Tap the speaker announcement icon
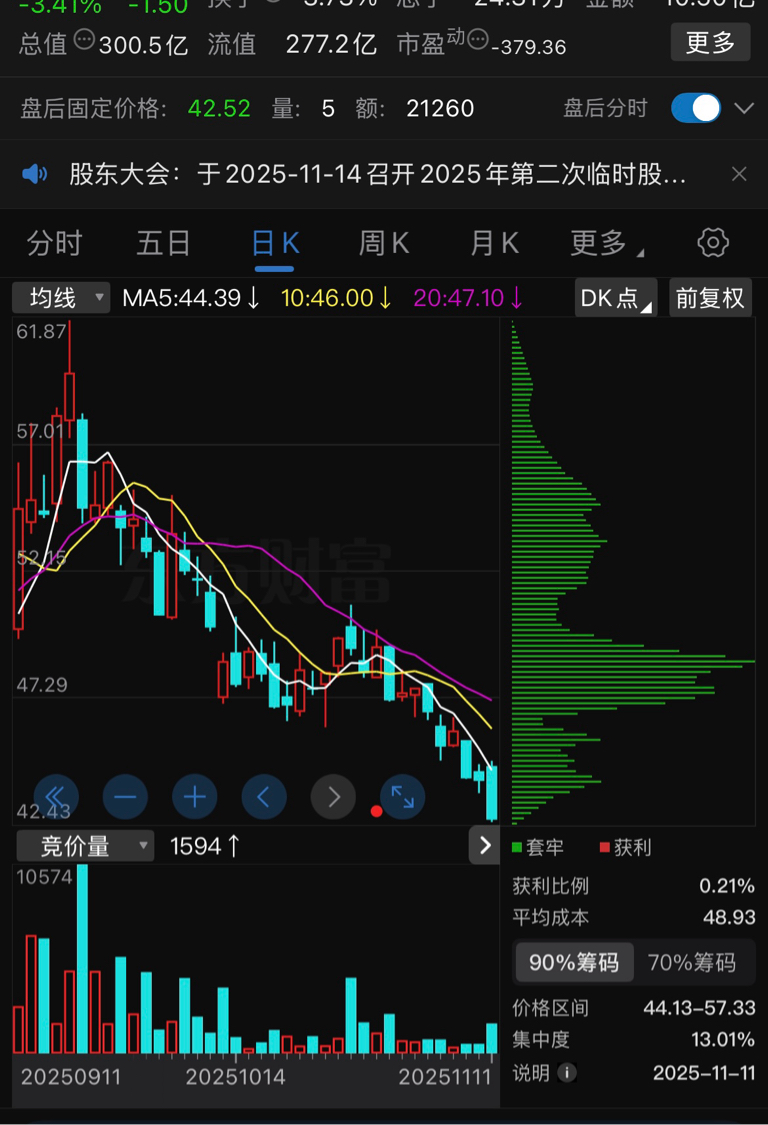This screenshot has width=768, height=1125. [34, 174]
